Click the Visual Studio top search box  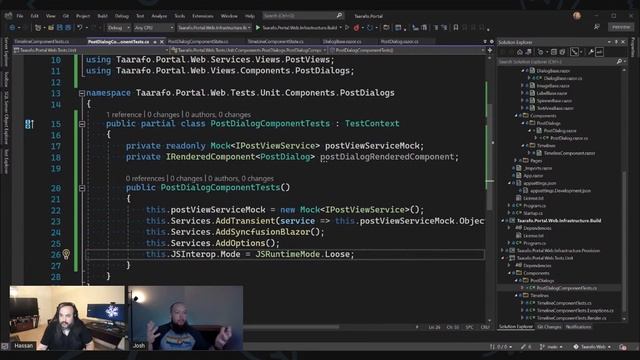click(303, 16)
